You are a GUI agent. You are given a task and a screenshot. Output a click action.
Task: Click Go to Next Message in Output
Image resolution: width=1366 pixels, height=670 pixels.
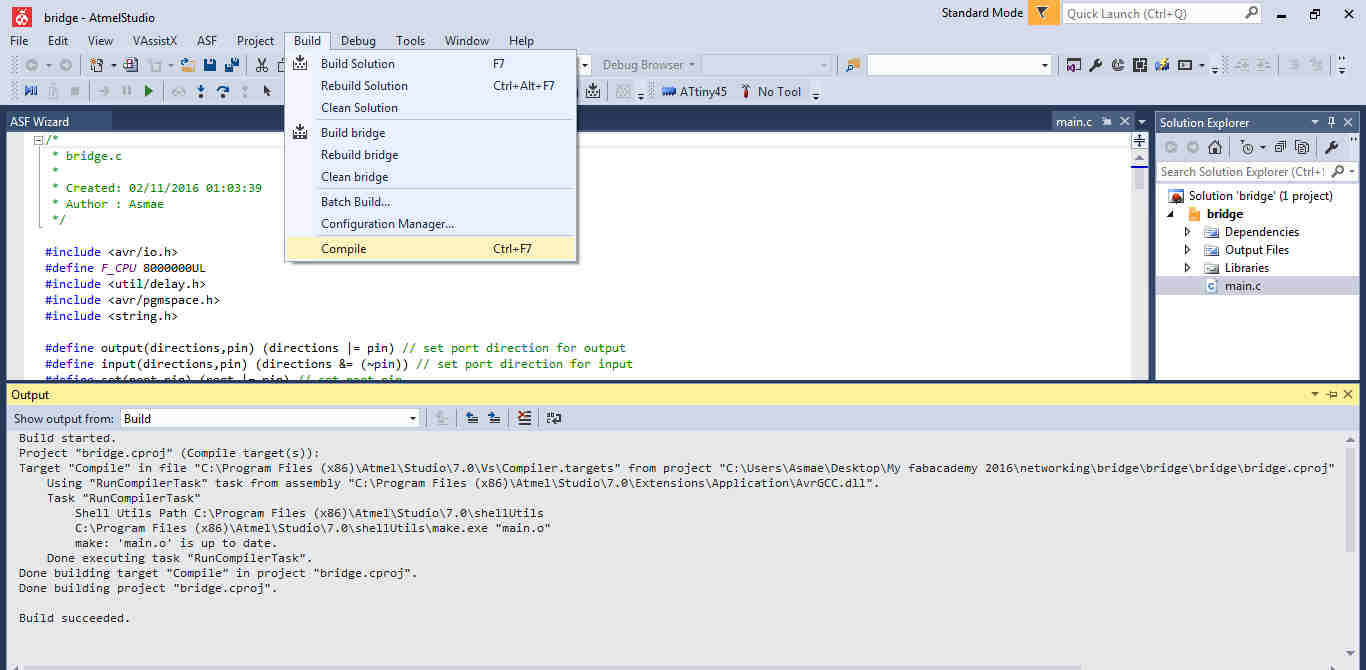tap(494, 419)
